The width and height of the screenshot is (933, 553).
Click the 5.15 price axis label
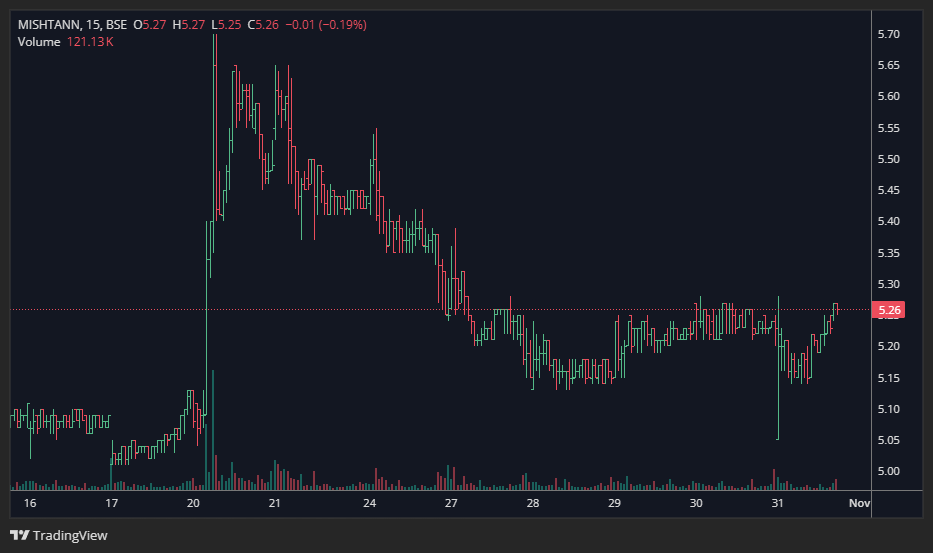click(888, 378)
